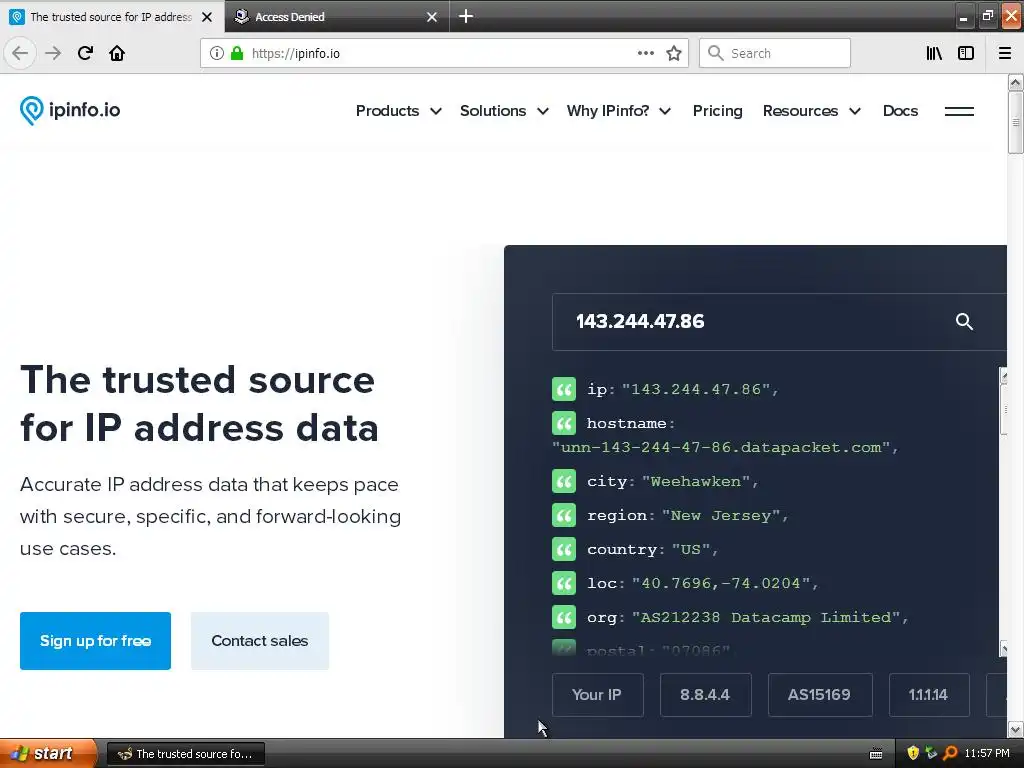Screen dimensions: 1024x768
Task: Select the 1.1.1.14 example button
Action: coord(929,695)
